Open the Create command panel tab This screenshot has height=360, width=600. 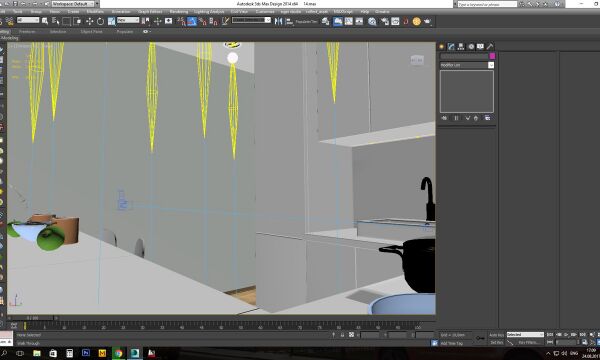(442, 46)
